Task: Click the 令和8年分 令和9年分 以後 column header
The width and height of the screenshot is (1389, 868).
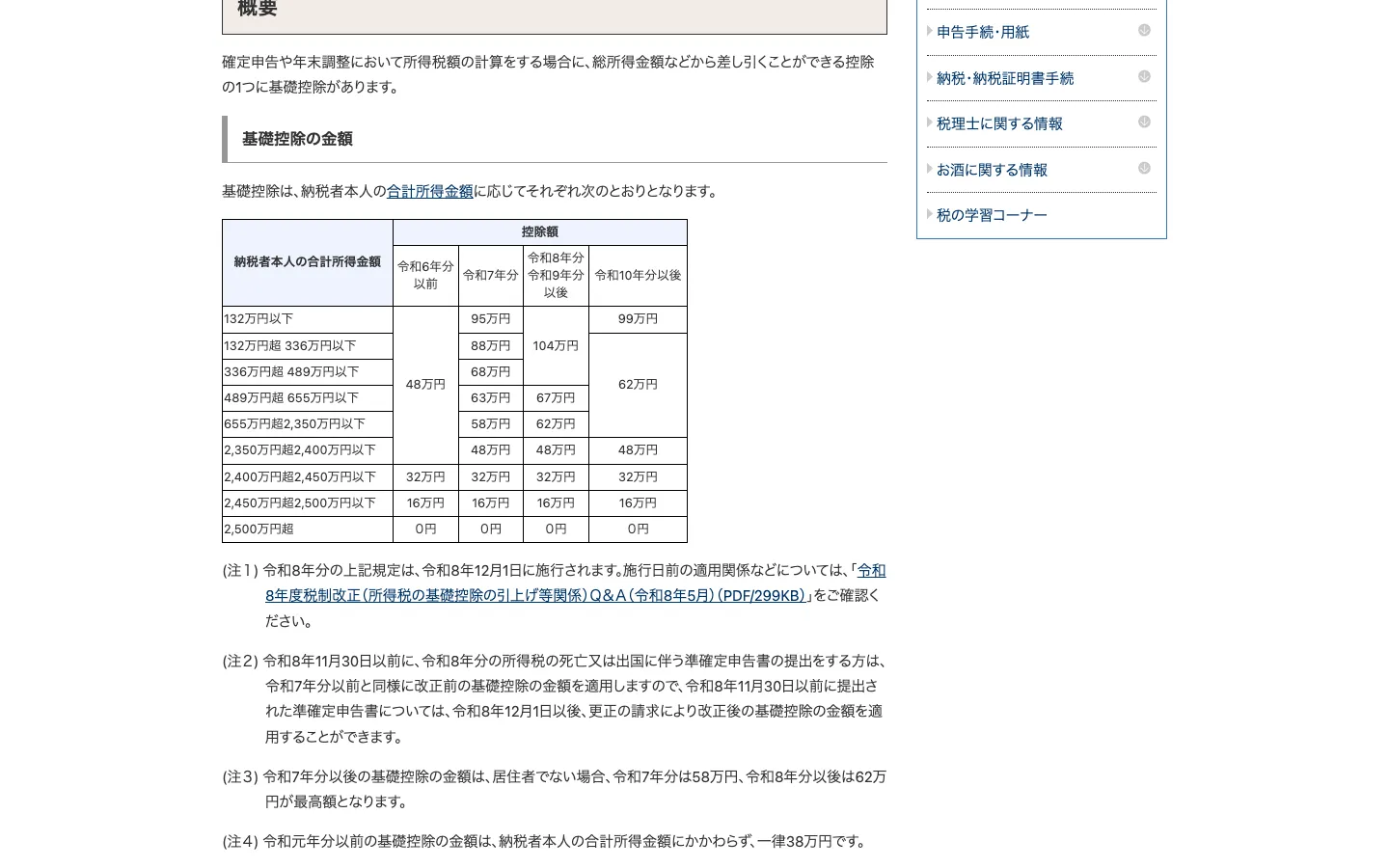Action: (x=556, y=276)
